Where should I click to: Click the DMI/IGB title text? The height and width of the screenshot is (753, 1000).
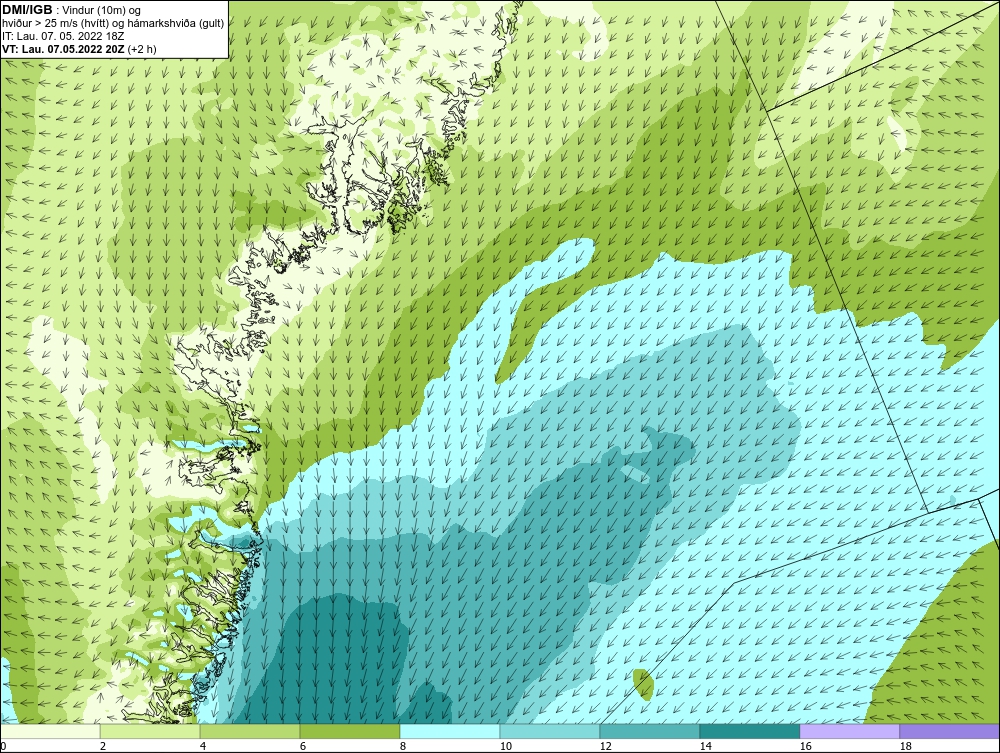point(27,10)
